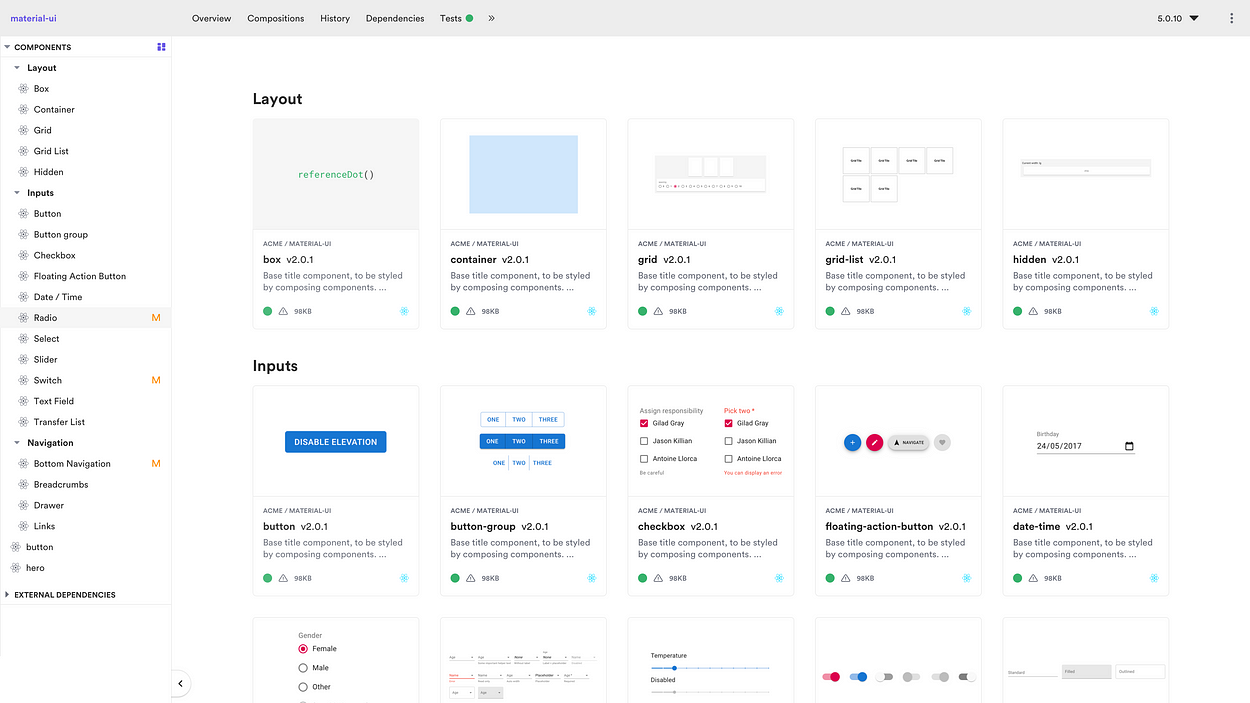
Task: Collapse the Navigation tree group
Action: [x=17, y=443]
